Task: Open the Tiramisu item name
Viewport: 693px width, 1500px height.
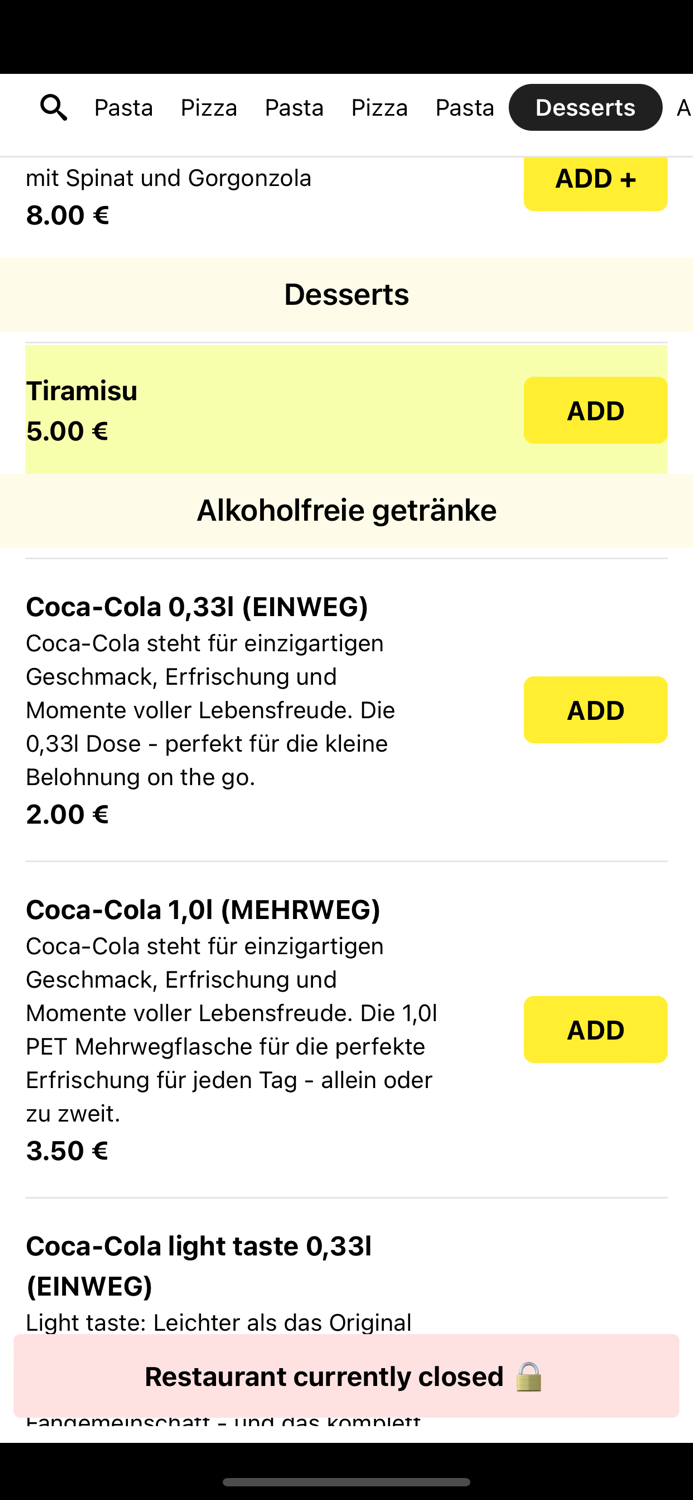Action: tap(82, 390)
